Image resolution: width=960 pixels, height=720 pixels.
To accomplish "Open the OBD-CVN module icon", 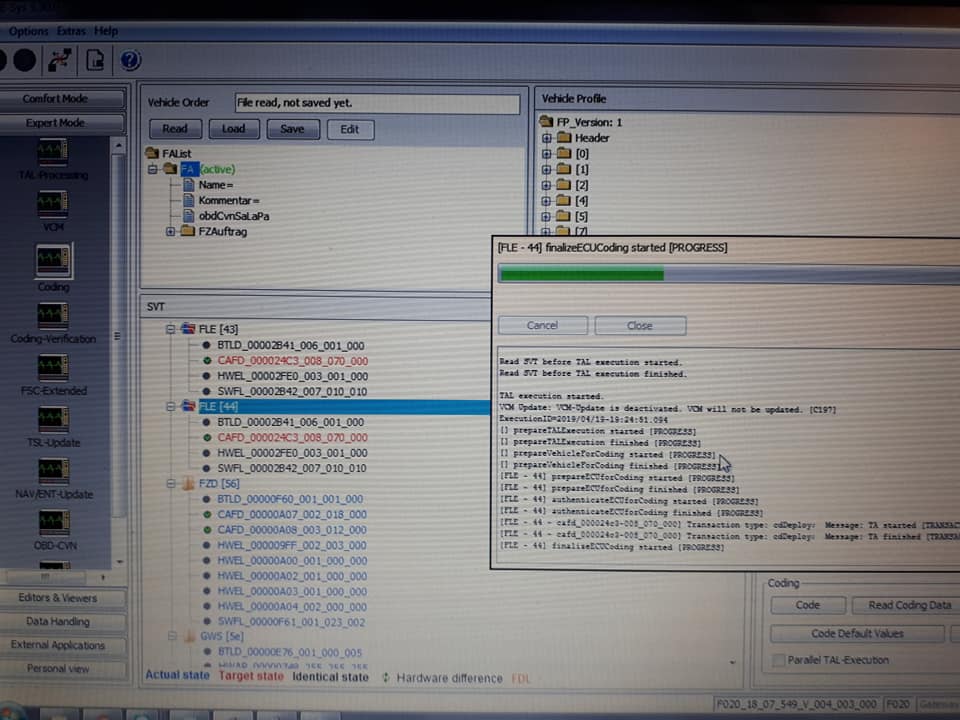I will click(53, 523).
